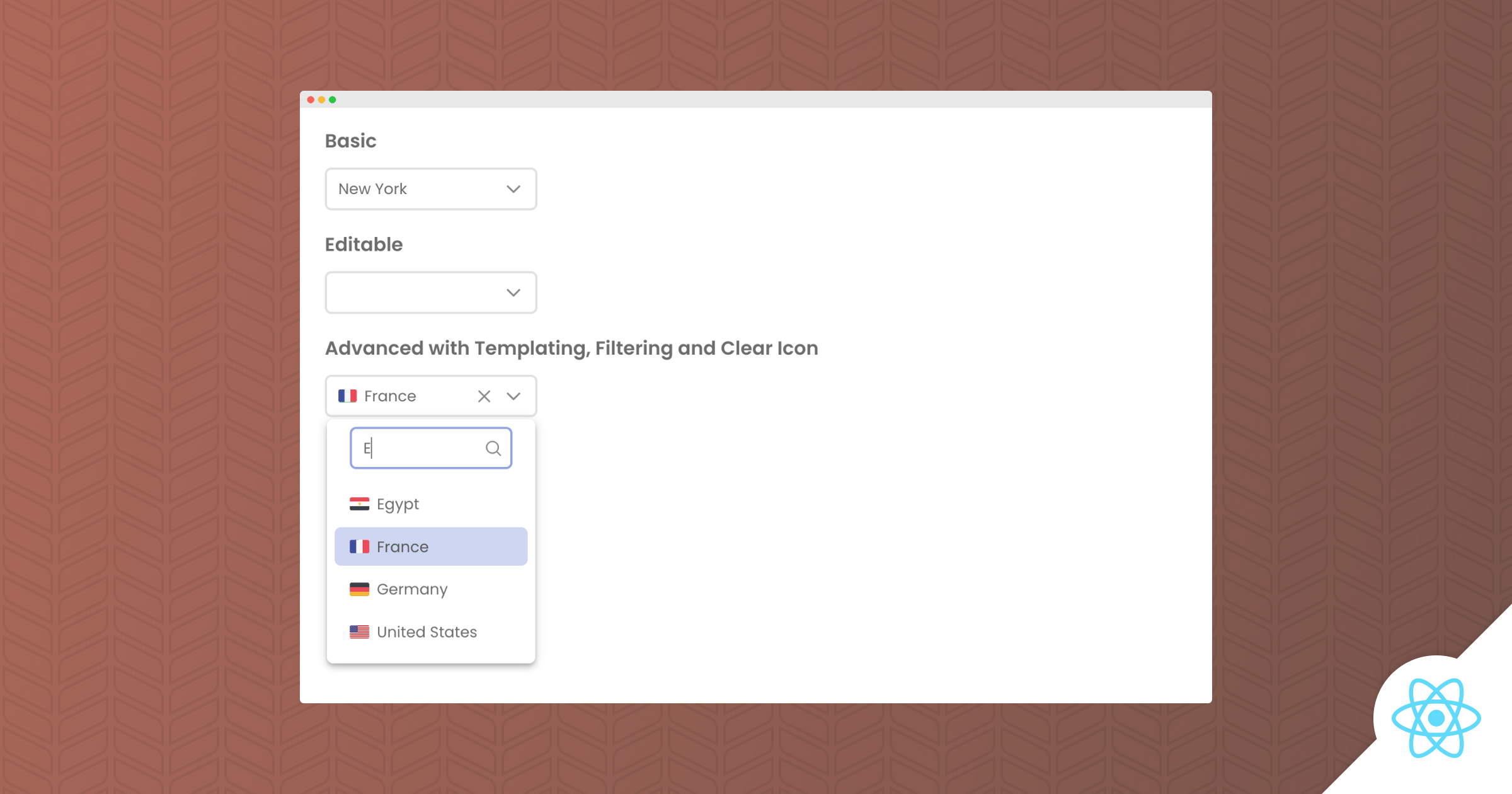Select United States from the country list
The image size is (1512, 794).
427,631
